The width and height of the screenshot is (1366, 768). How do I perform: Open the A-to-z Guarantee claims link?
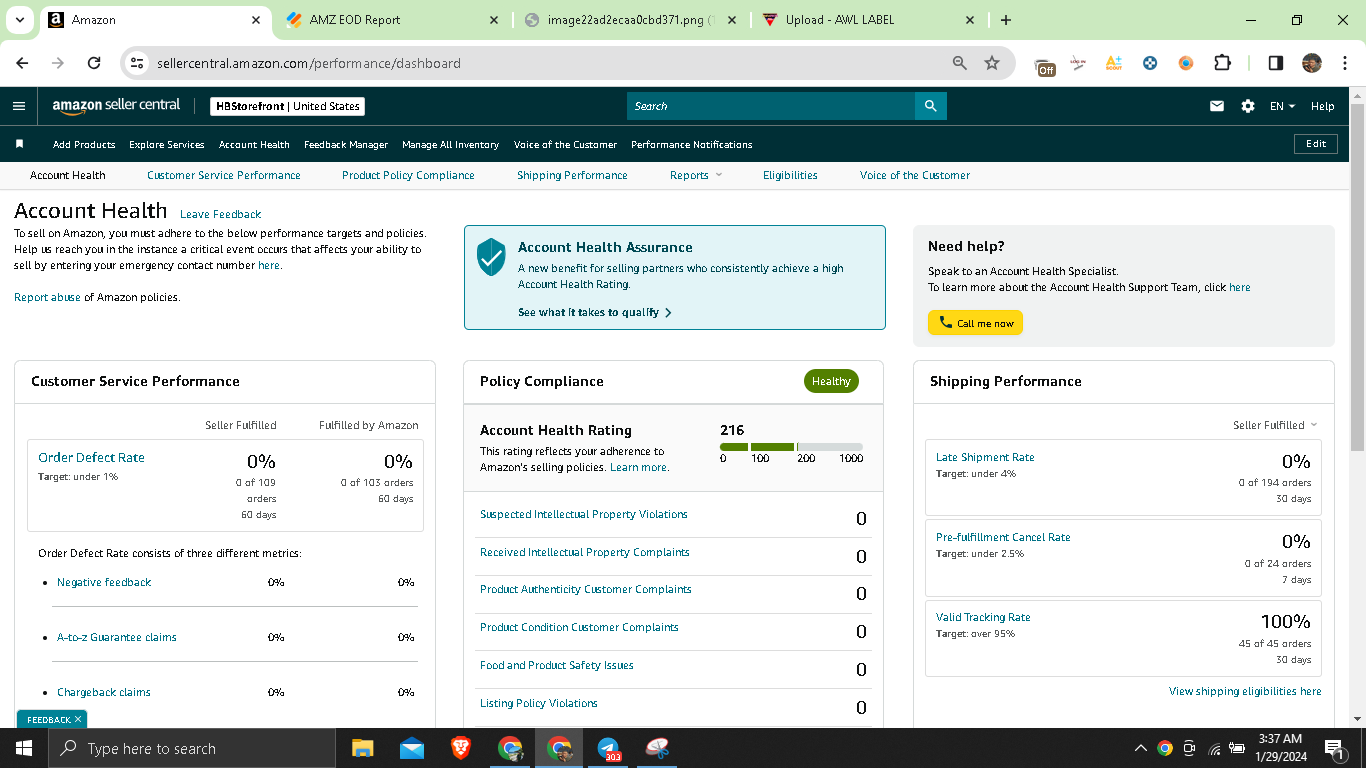117,637
